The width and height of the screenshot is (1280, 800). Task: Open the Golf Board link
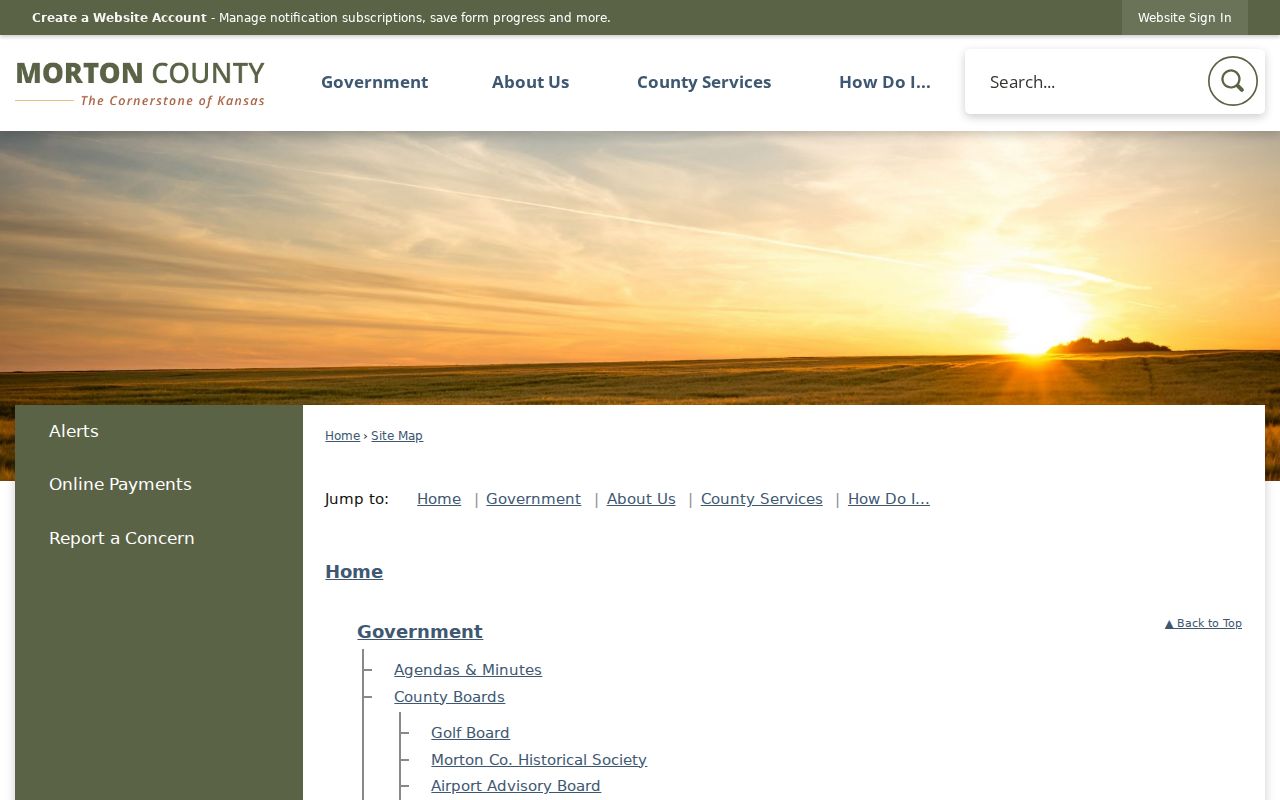(470, 733)
